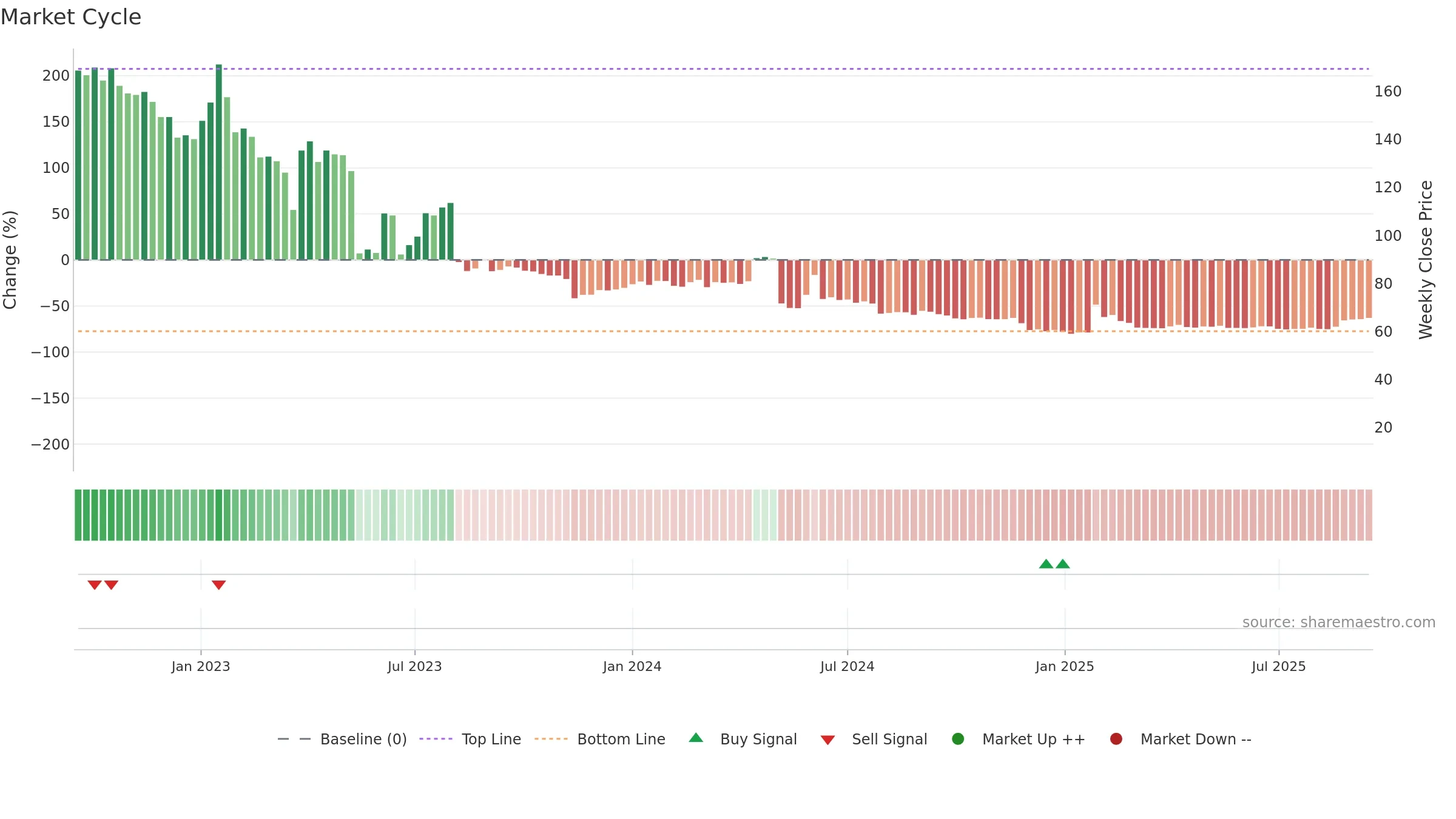The height and width of the screenshot is (819, 1456).
Task: Click the Change (%) axis title
Action: [10, 260]
